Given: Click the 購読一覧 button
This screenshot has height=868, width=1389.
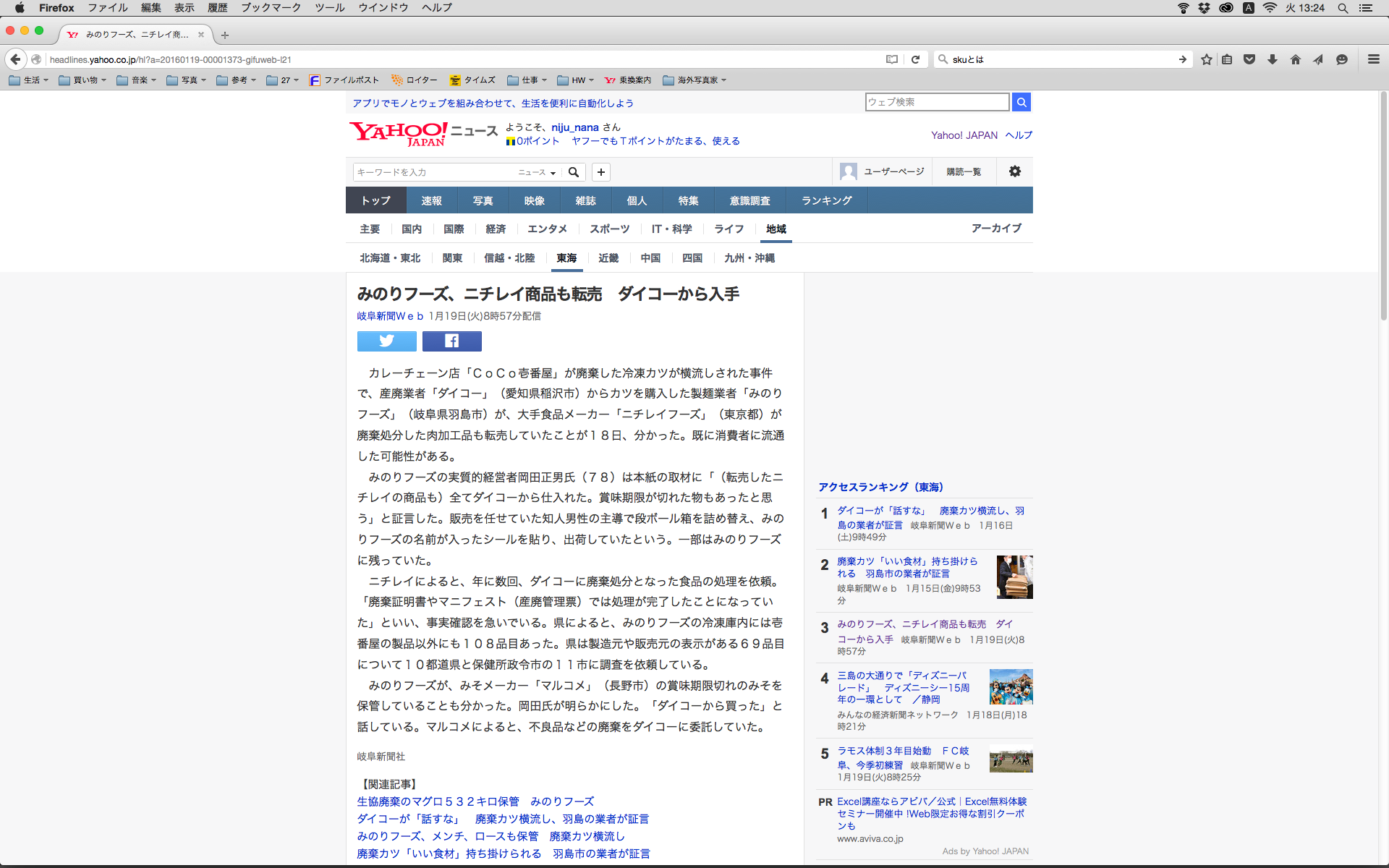Looking at the screenshot, I should tap(964, 171).
